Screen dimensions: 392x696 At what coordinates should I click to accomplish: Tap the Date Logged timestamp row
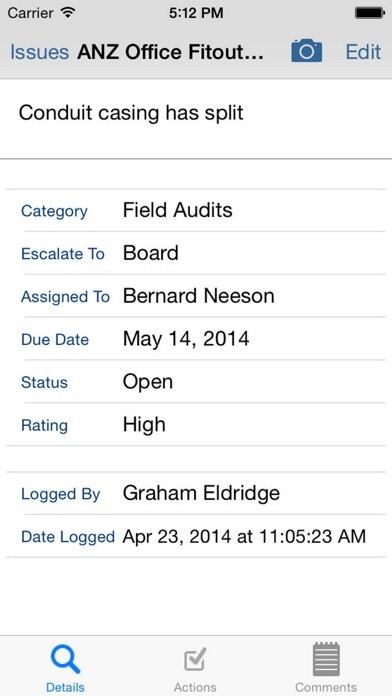coord(196,536)
